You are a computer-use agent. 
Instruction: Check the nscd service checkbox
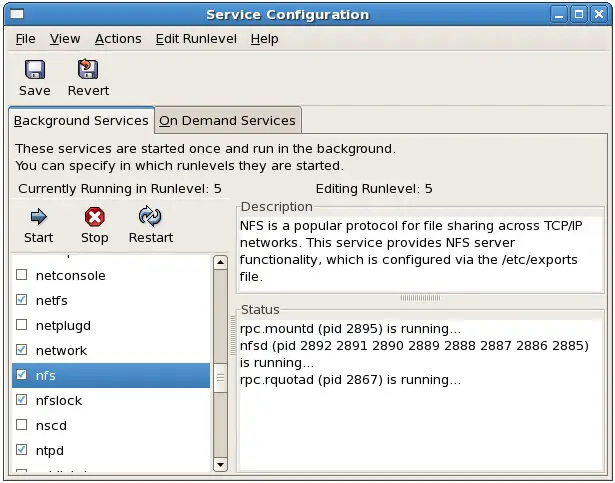tap(22, 425)
